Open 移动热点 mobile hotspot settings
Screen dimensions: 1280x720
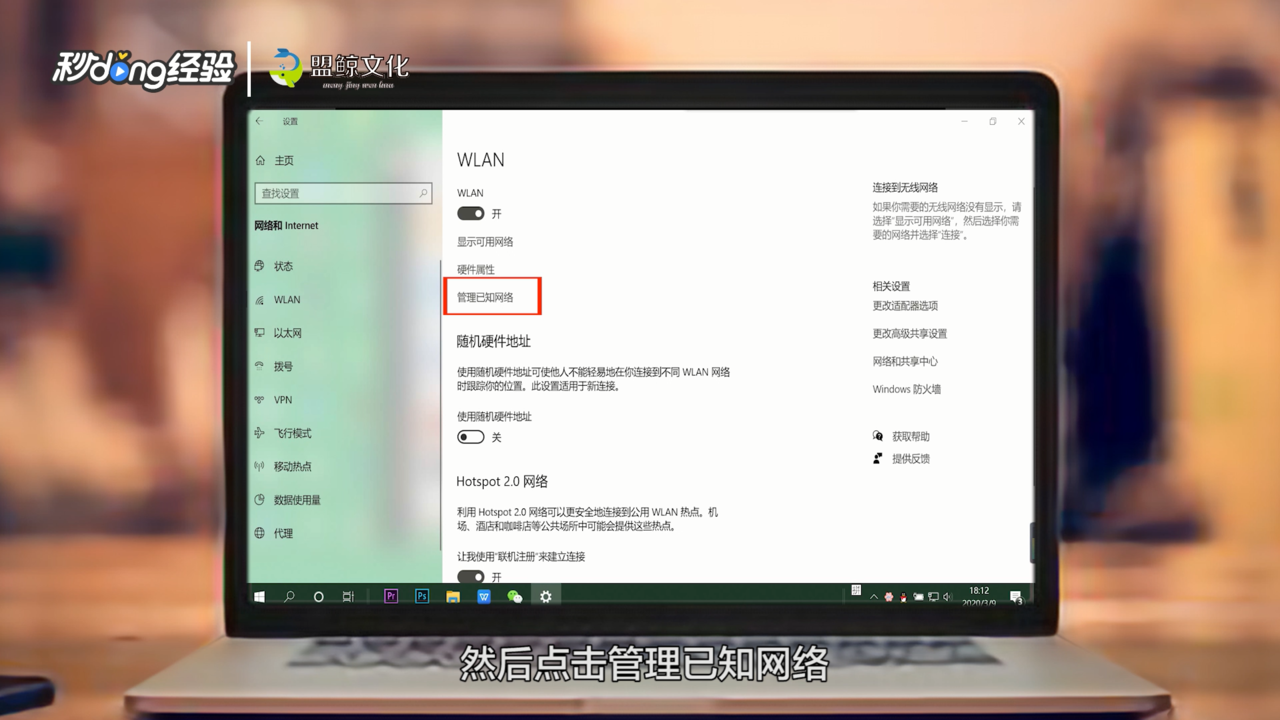click(284, 466)
